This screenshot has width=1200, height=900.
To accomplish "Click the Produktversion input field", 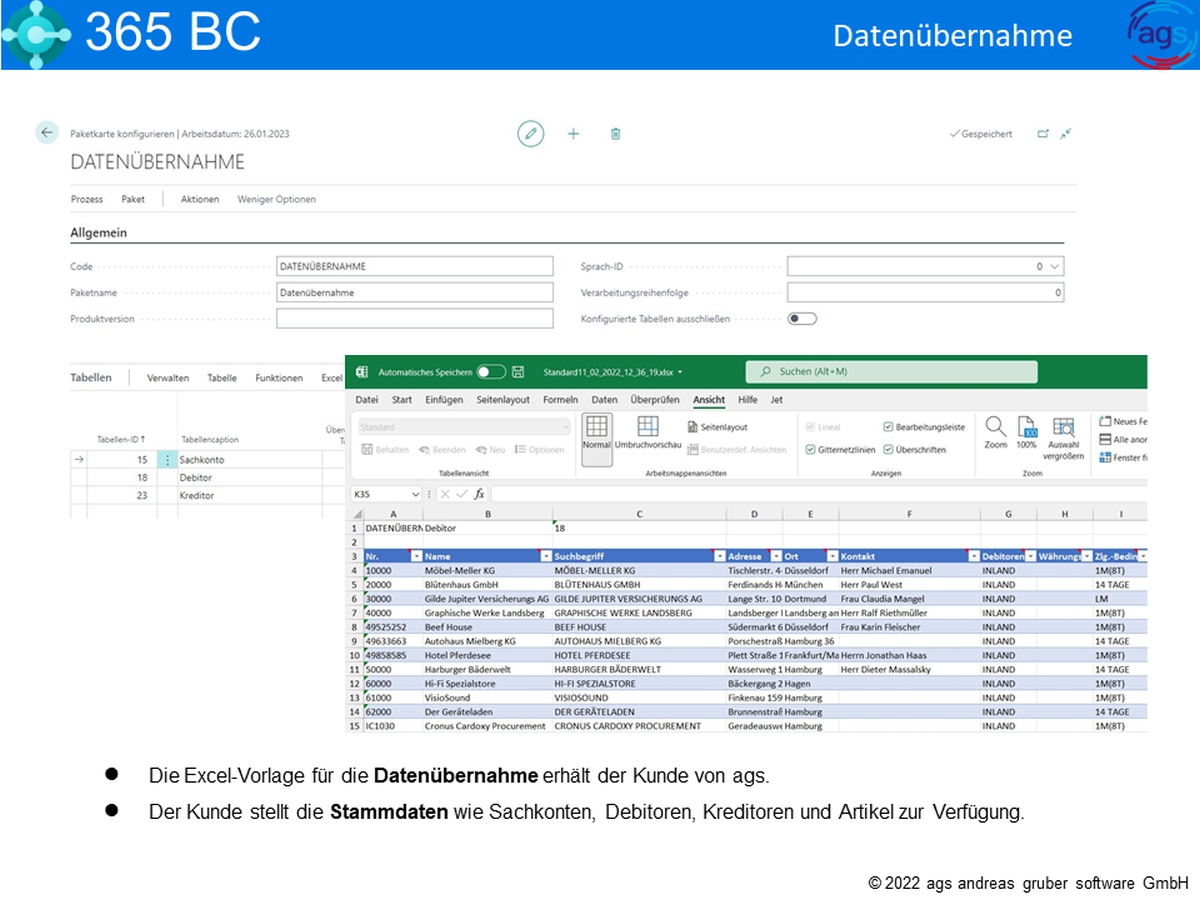I will [414, 319].
